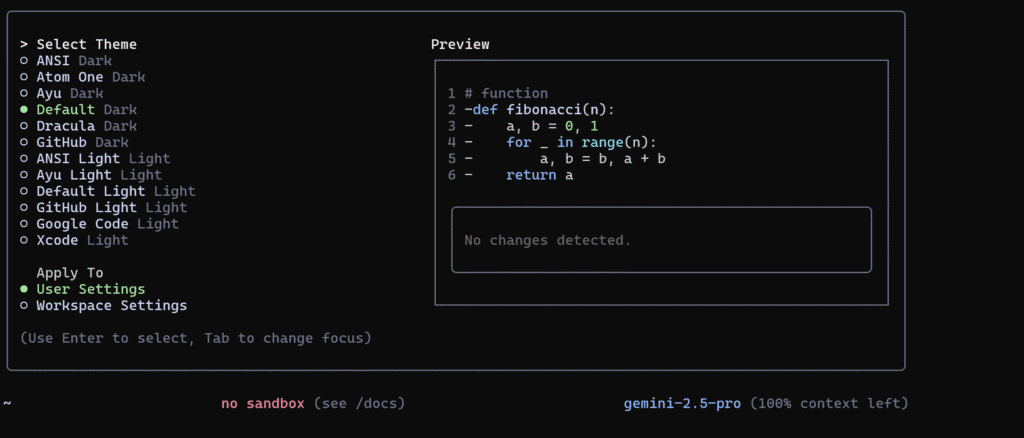Choose the Xcode Light theme
This screenshot has height=438, width=1024.
tap(74, 240)
